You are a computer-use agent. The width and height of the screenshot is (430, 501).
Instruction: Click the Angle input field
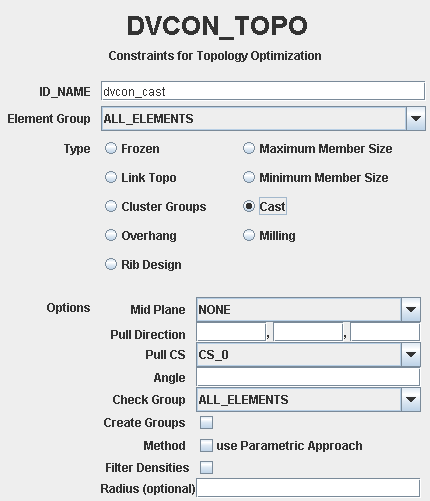tap(308, 377)
